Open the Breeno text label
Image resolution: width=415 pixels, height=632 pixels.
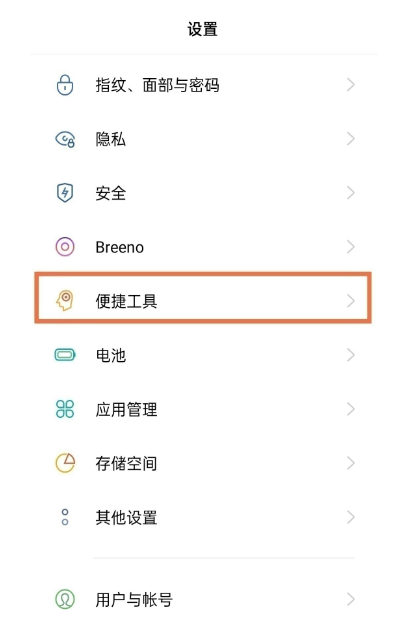tap(120, 247)
